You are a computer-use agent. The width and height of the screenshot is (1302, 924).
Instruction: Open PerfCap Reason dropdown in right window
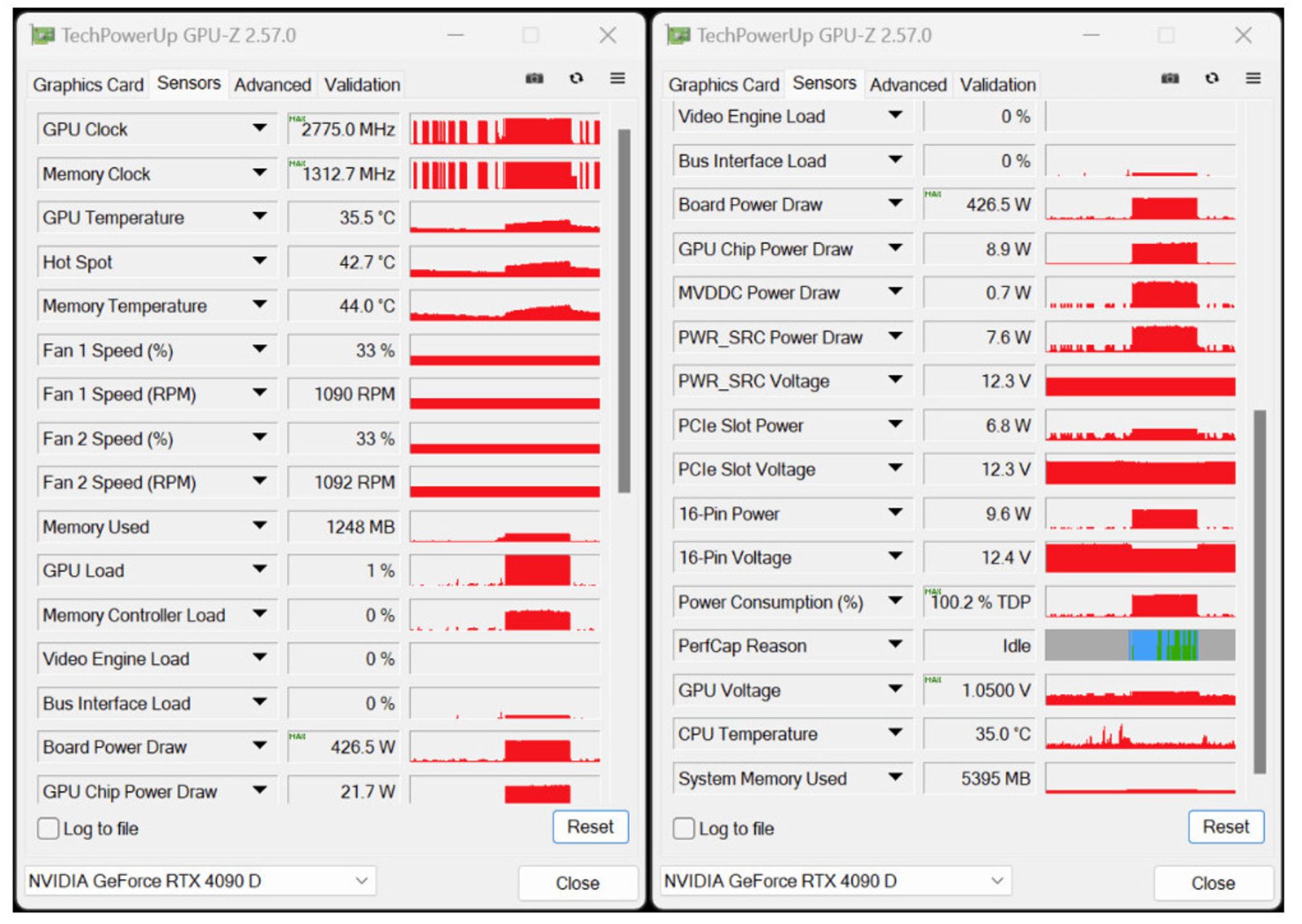point(895,644)
